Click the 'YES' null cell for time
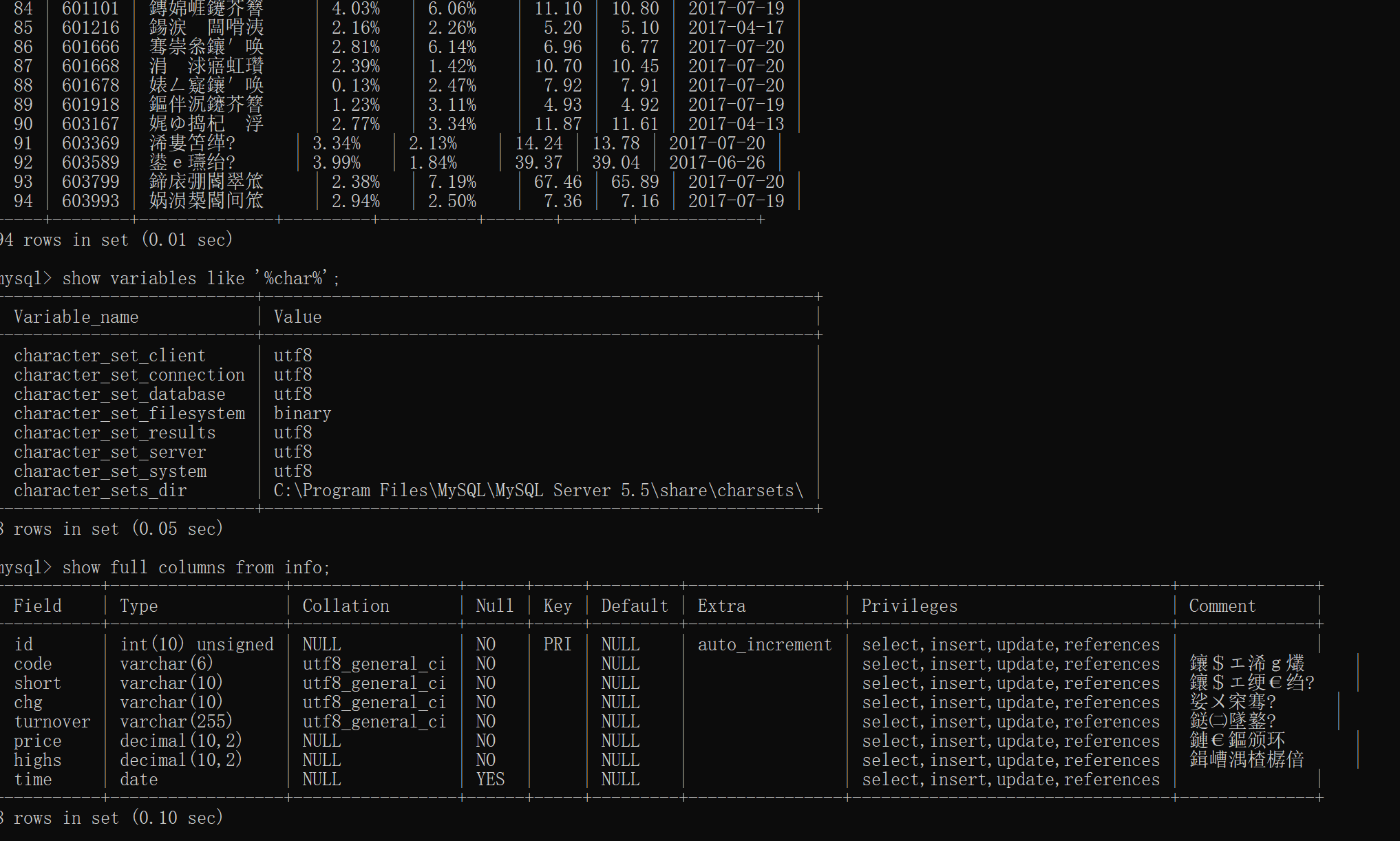1400x841 pixels. point(490,780)
